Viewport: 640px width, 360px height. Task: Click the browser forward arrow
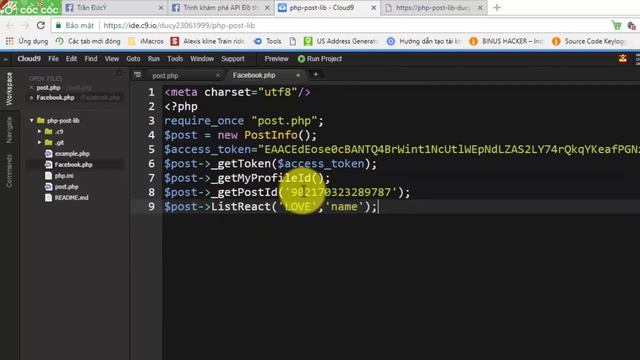pyautogui.click(x=25, y=25)
